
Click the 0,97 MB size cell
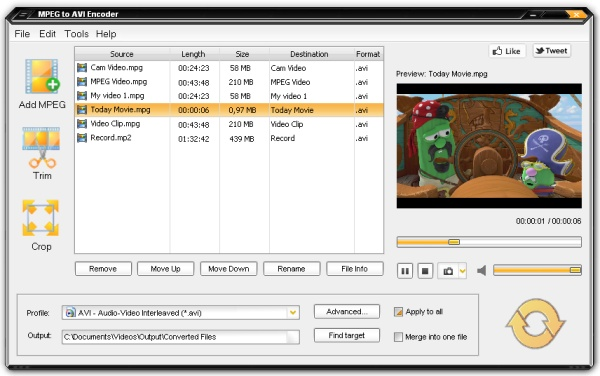coord(242,110)
